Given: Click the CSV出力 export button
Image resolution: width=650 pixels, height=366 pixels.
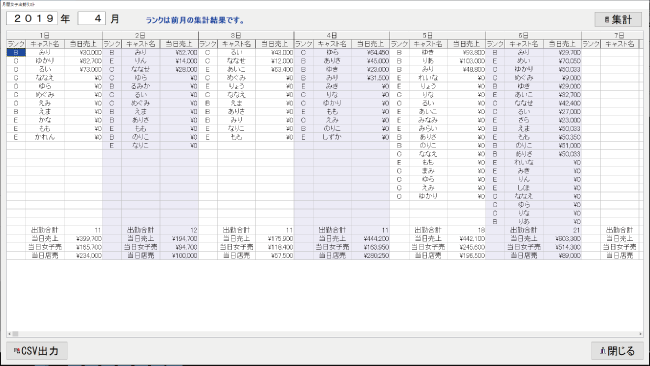Looking at the screenshot, I should coord(37,351).
